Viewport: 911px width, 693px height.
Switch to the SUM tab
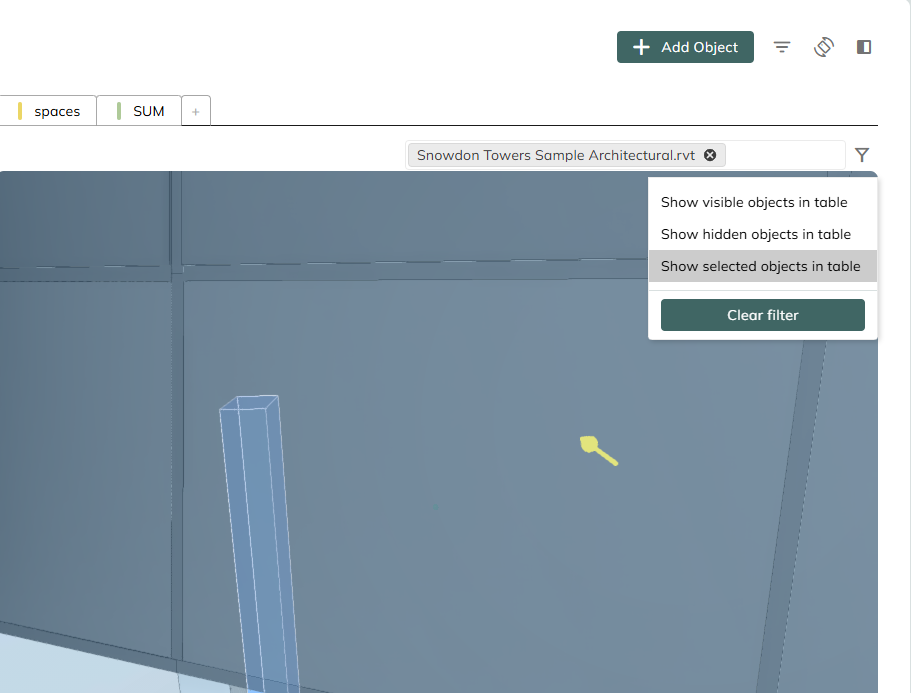pyautogui.click(x=148, y=111)
